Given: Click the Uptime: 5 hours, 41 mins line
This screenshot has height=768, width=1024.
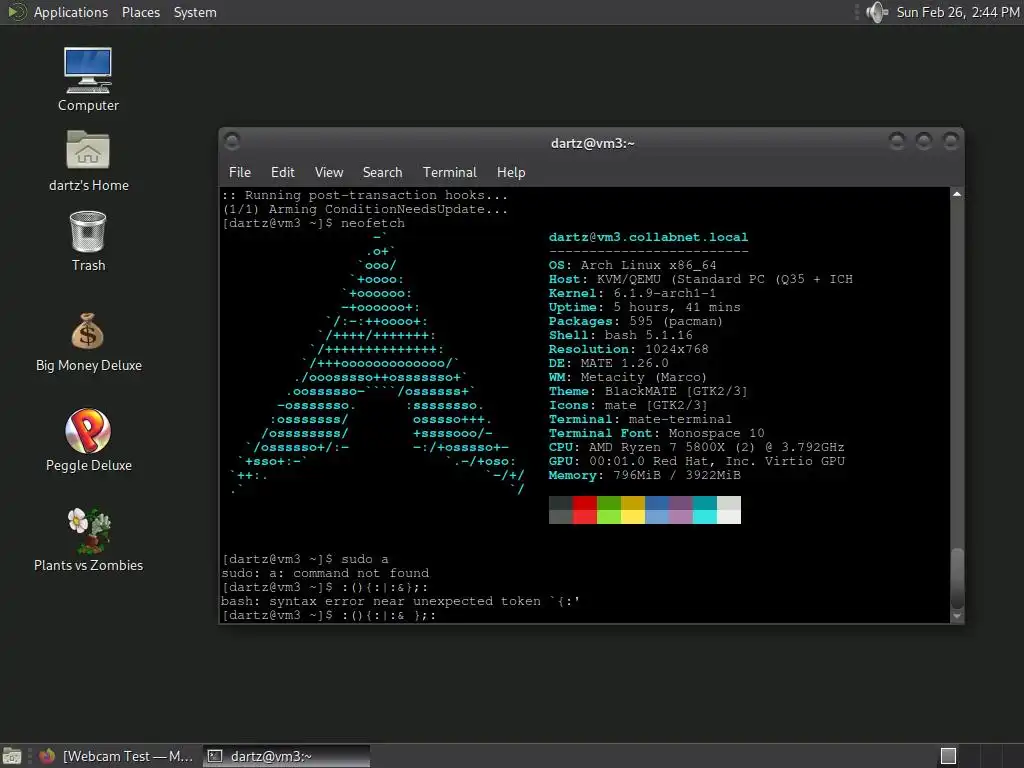Looking at the screenshot, I should click(645, 307).
